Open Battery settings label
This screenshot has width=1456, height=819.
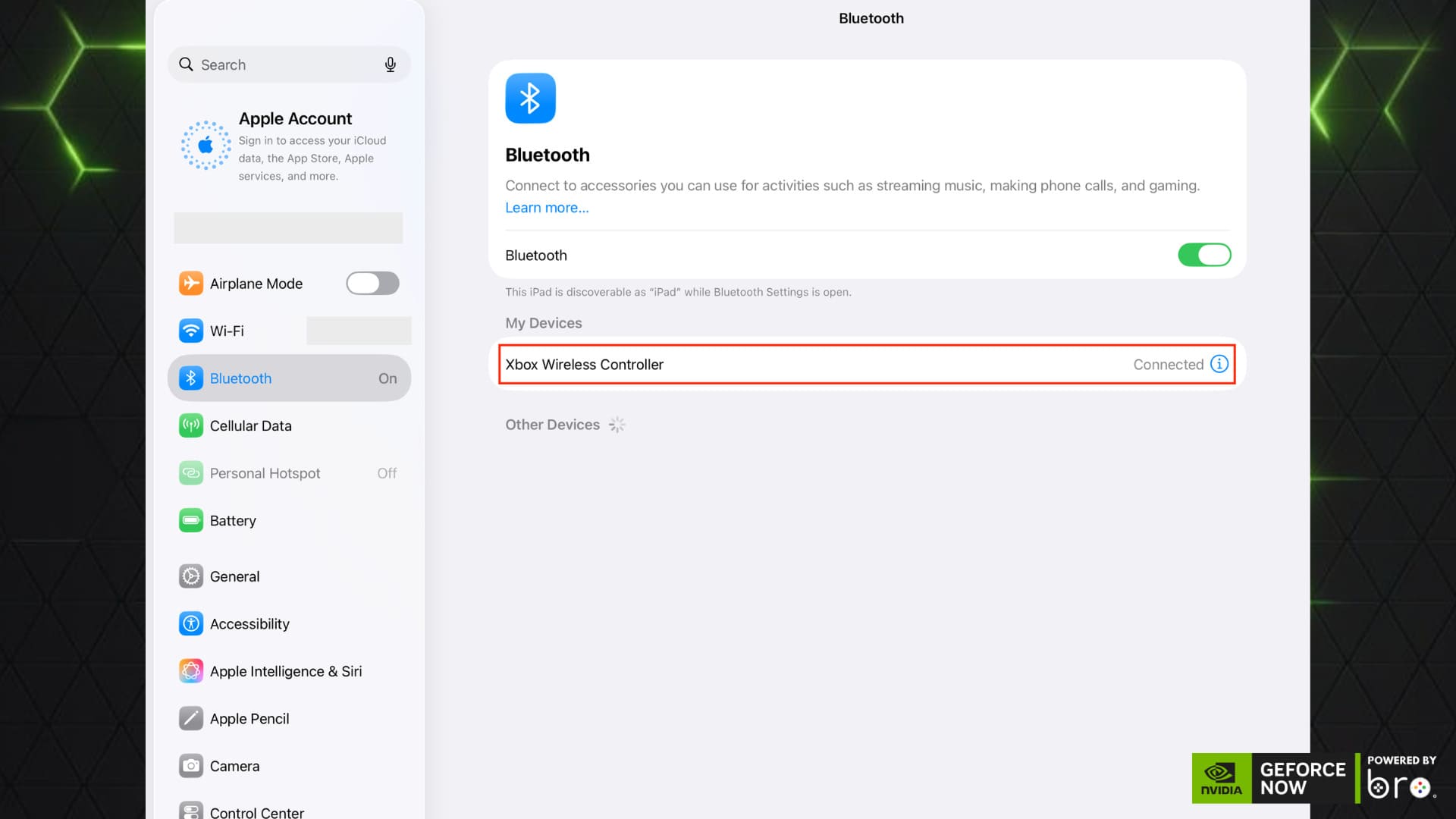click(233, 521)
